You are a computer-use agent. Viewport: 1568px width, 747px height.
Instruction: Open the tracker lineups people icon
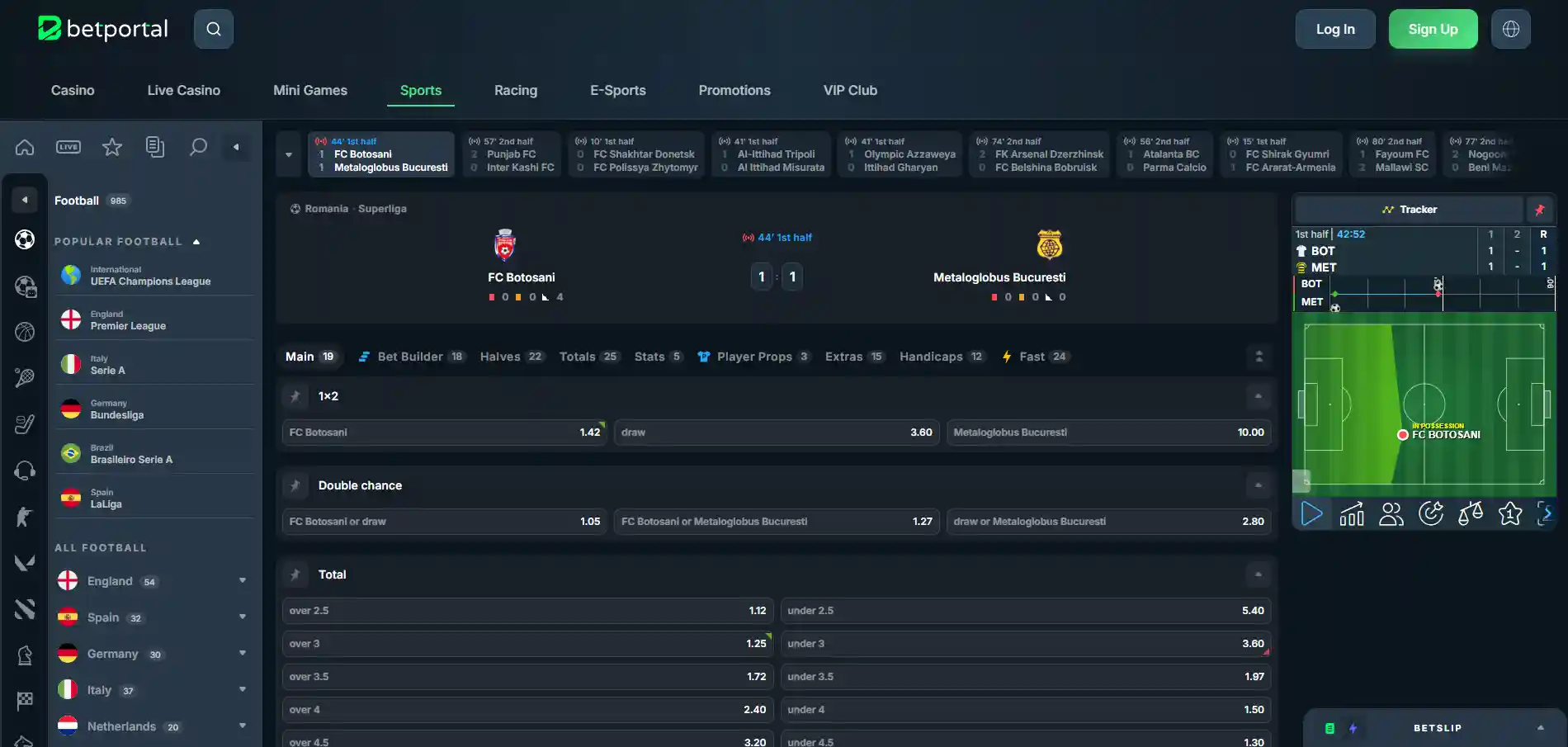click(x=1391, y=514)
